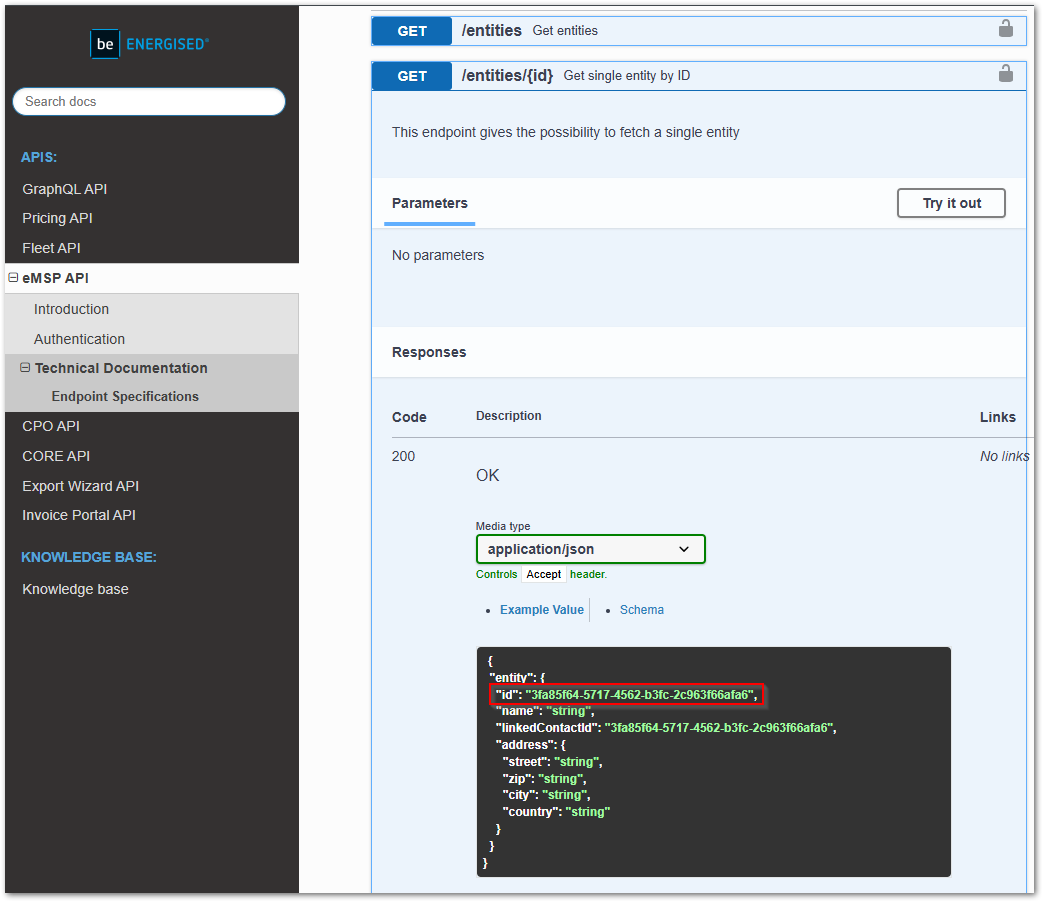Open CPO API in sidebar

coord(51,426)
